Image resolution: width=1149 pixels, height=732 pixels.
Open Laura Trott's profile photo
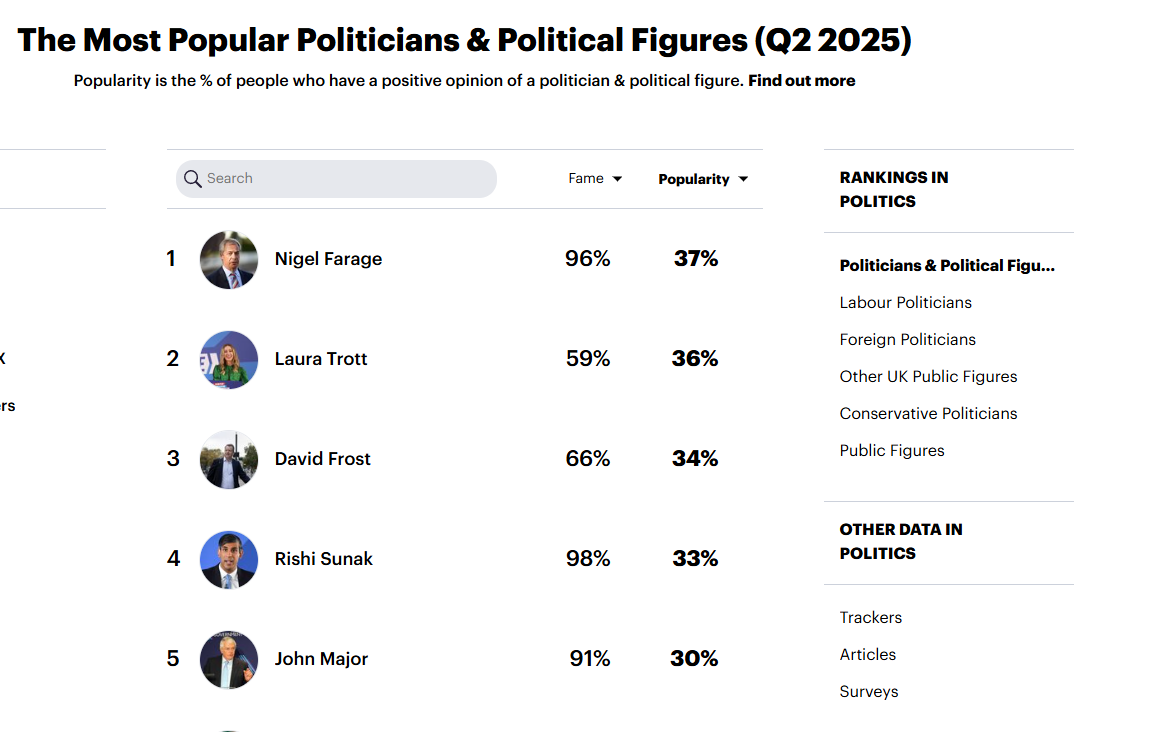click(229, 359)
